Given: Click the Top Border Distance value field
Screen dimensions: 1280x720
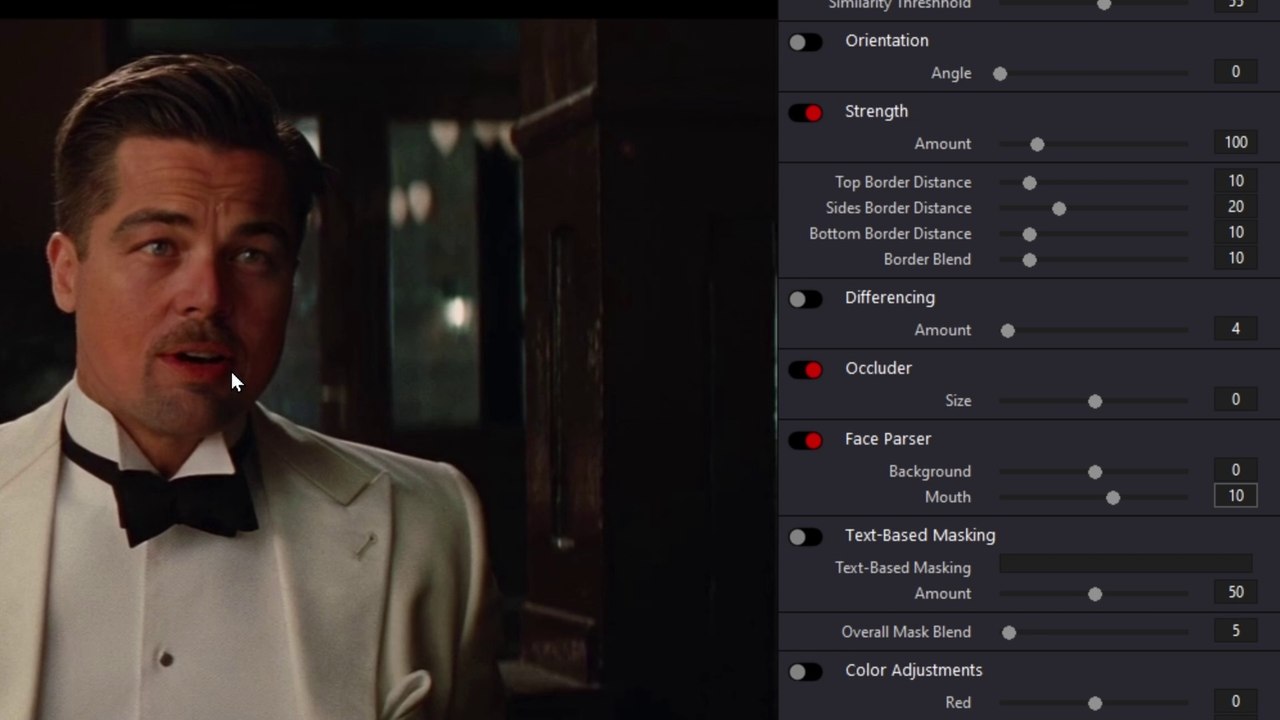Looking at the screenshot, I should coord(1235,182).
